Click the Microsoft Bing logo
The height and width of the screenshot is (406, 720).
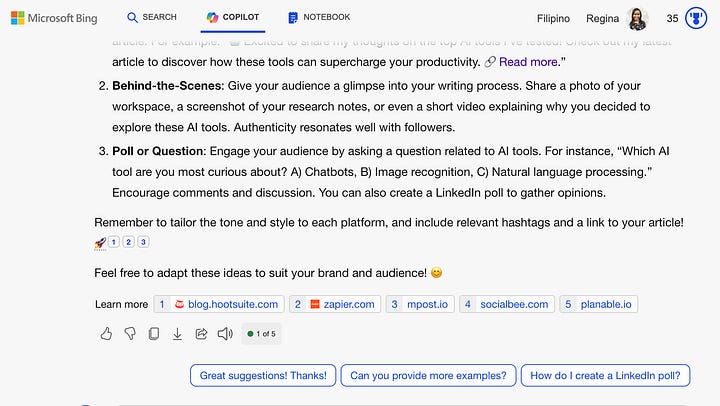[54, 18]
